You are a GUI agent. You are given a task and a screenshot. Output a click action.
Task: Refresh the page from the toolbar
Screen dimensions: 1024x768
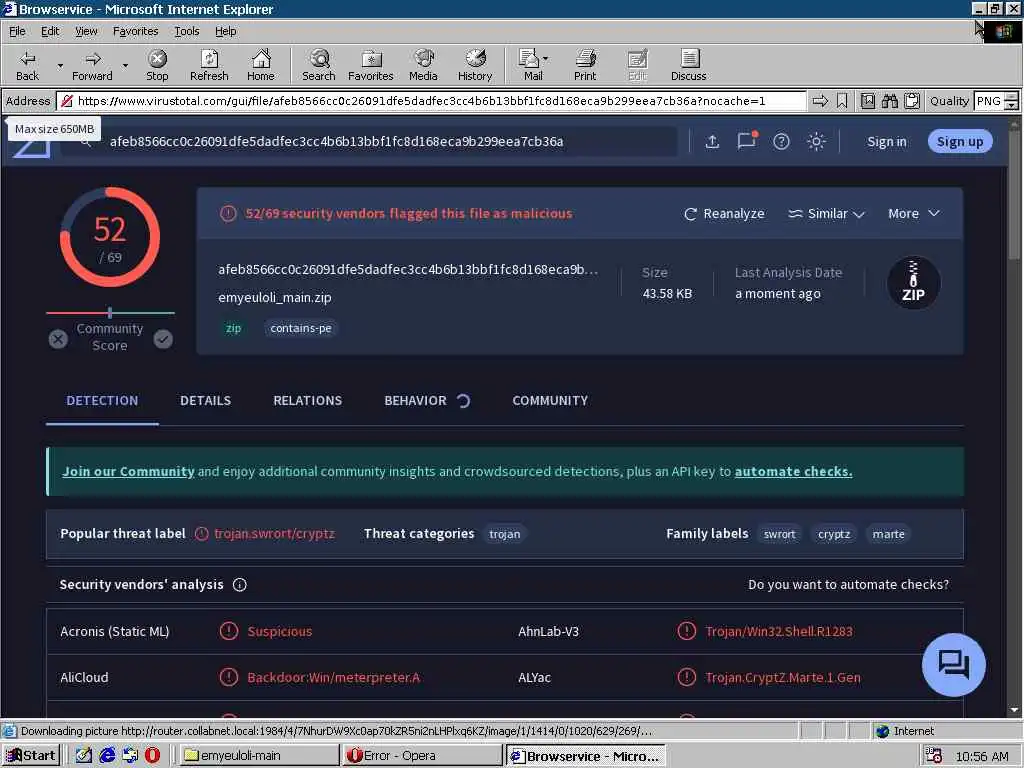click(x=209, y=65)
